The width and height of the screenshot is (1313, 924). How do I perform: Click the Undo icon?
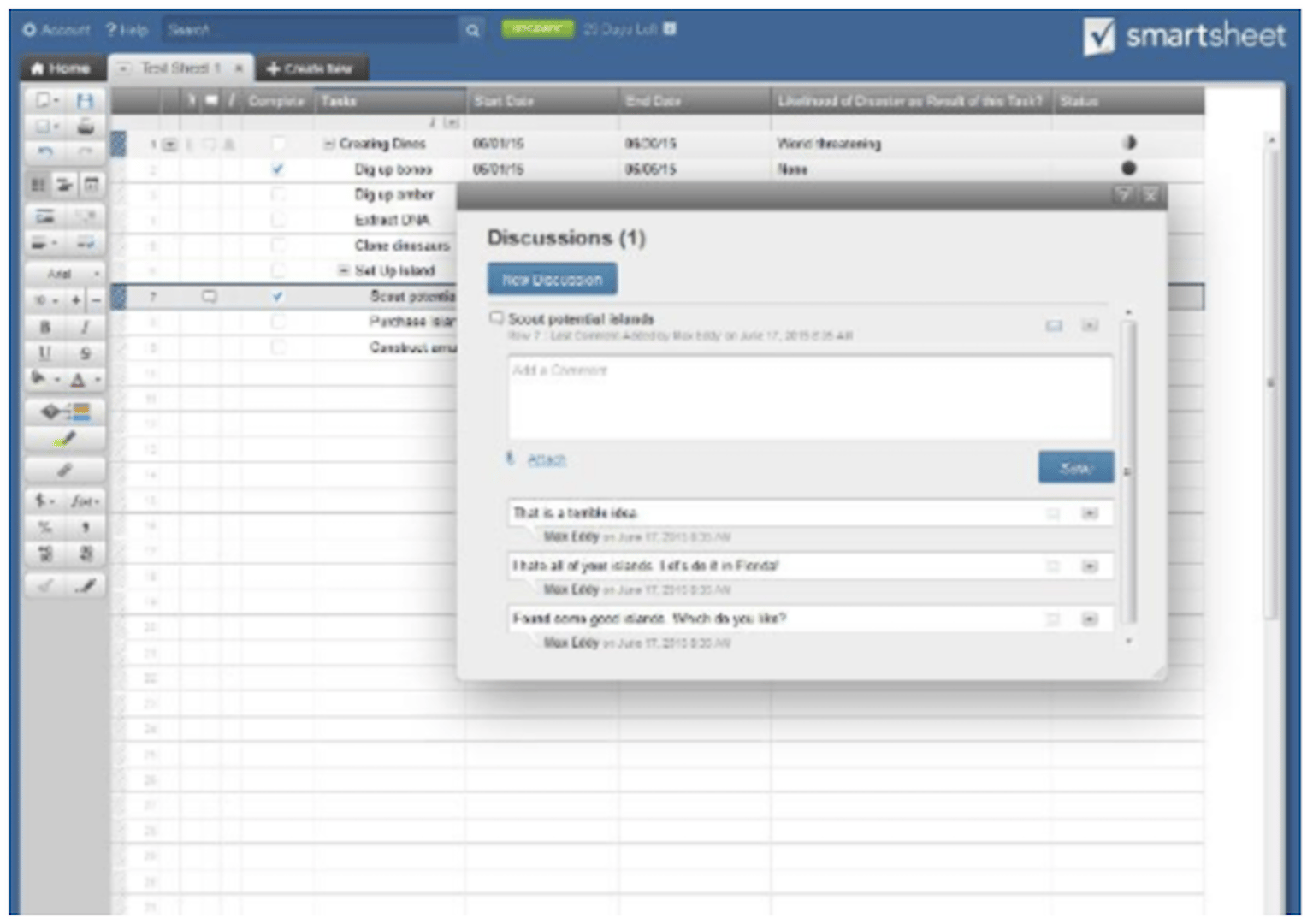click(44, 152)
